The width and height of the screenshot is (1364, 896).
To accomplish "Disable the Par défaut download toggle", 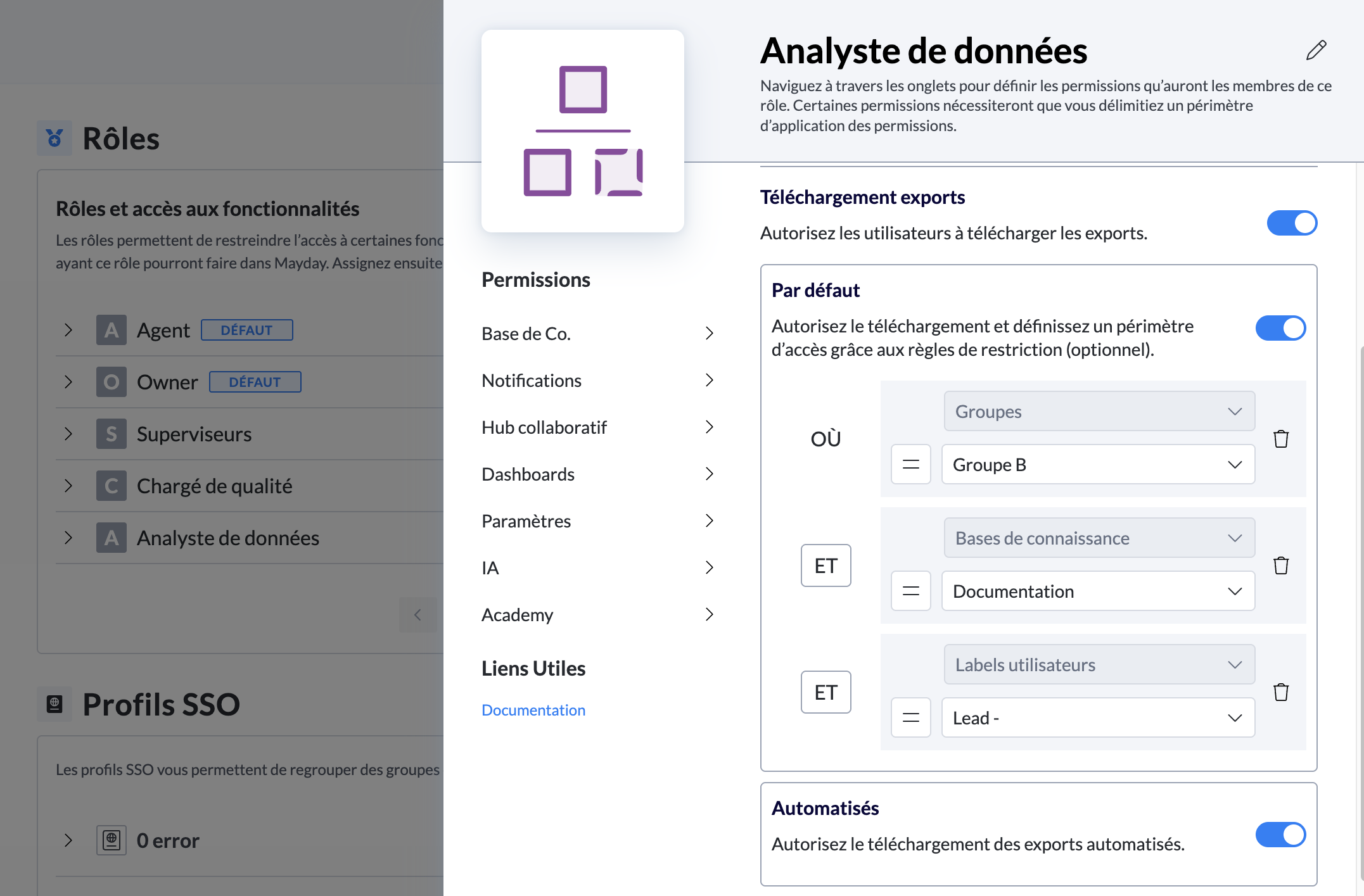I will click(1280, 328).
